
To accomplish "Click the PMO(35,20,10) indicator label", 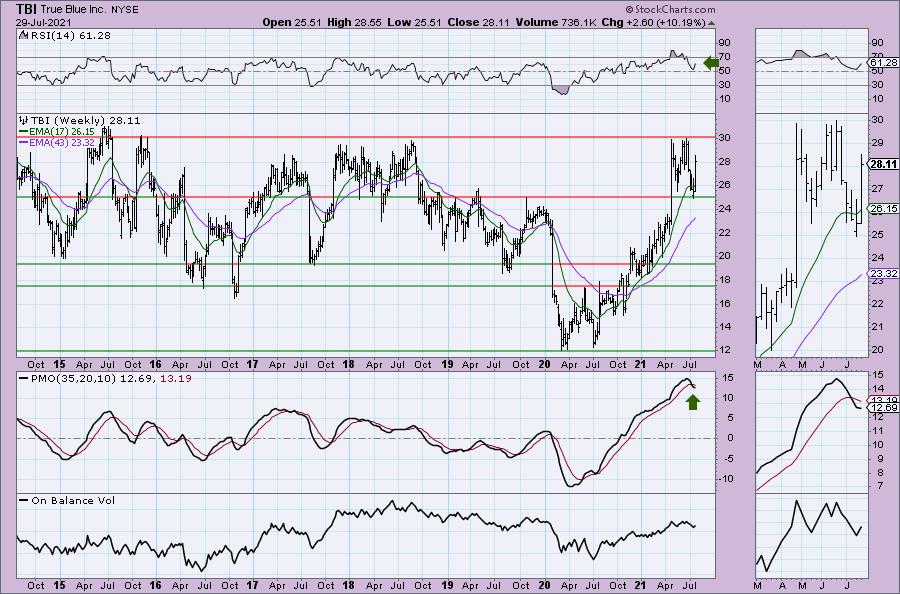I will pyautogui.click(x=74, y=379).
